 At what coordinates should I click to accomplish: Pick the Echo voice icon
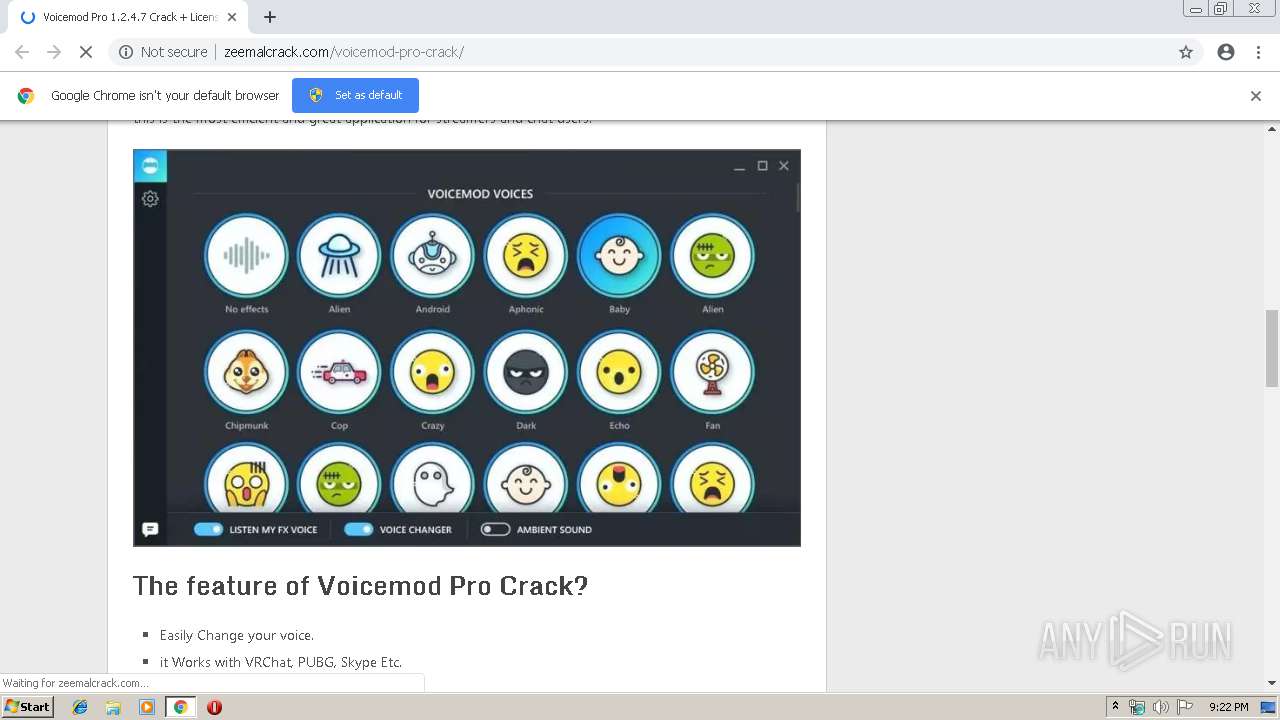pyautogui.click(x=619, y=372)
